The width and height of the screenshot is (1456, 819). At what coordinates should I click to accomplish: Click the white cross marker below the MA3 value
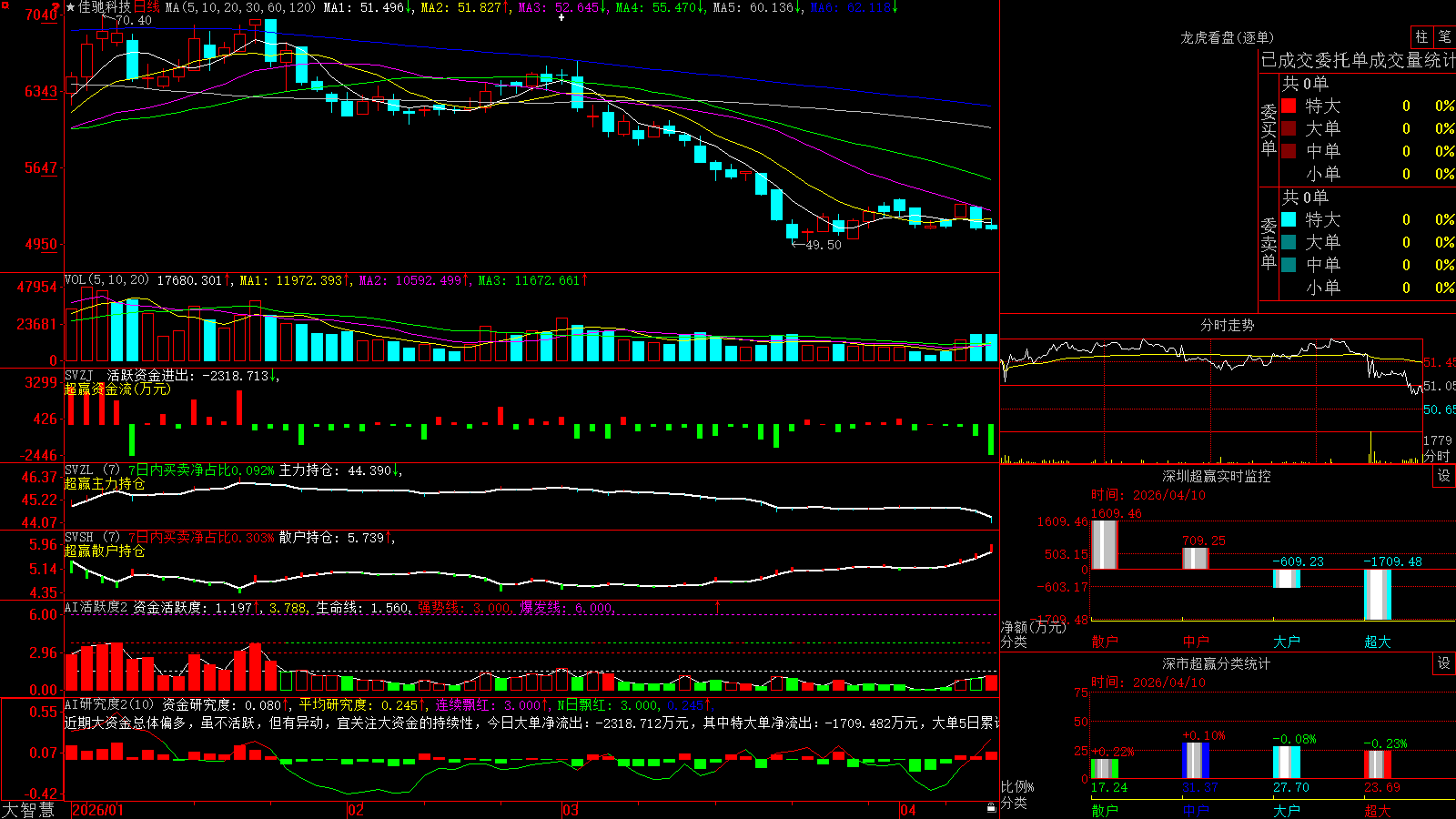(561, 17)
